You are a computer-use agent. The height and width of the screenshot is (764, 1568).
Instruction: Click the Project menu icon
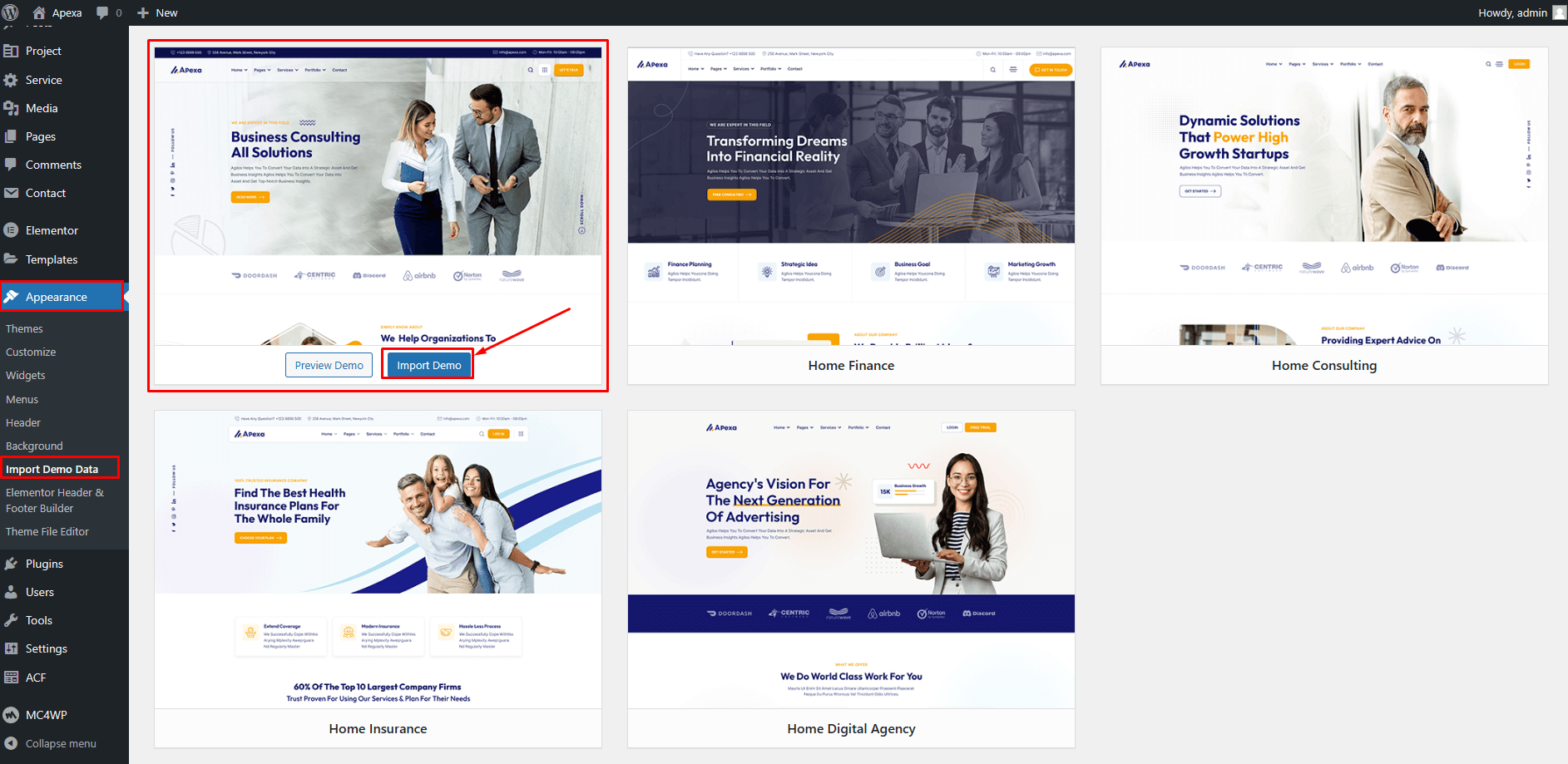11,51
